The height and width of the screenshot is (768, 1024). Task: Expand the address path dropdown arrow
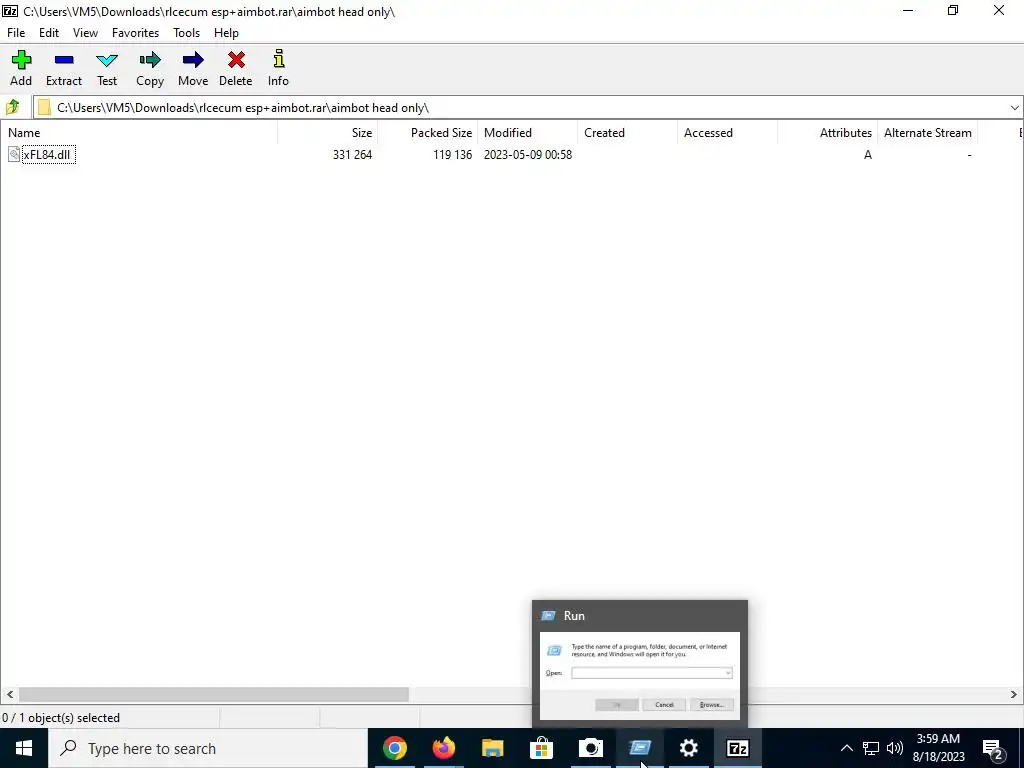coord(1014,108)
